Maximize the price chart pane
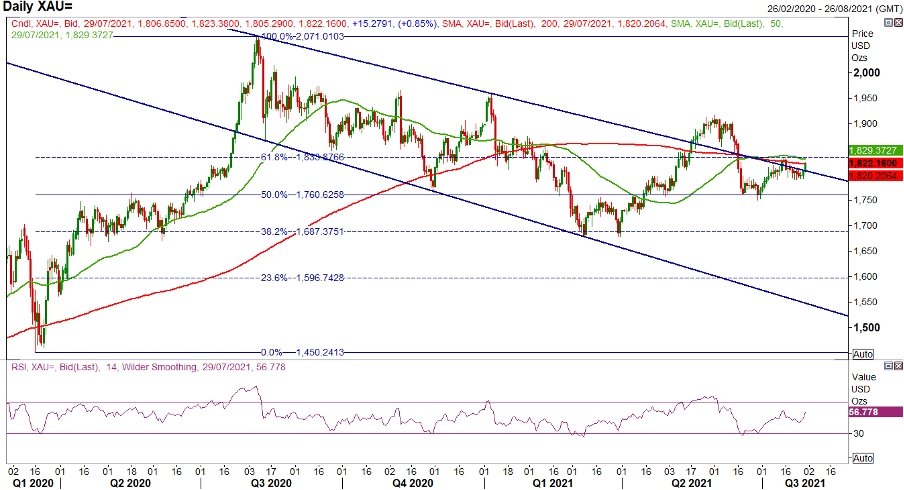This screenshot has width=904, height=490. (x=888, y=22)
